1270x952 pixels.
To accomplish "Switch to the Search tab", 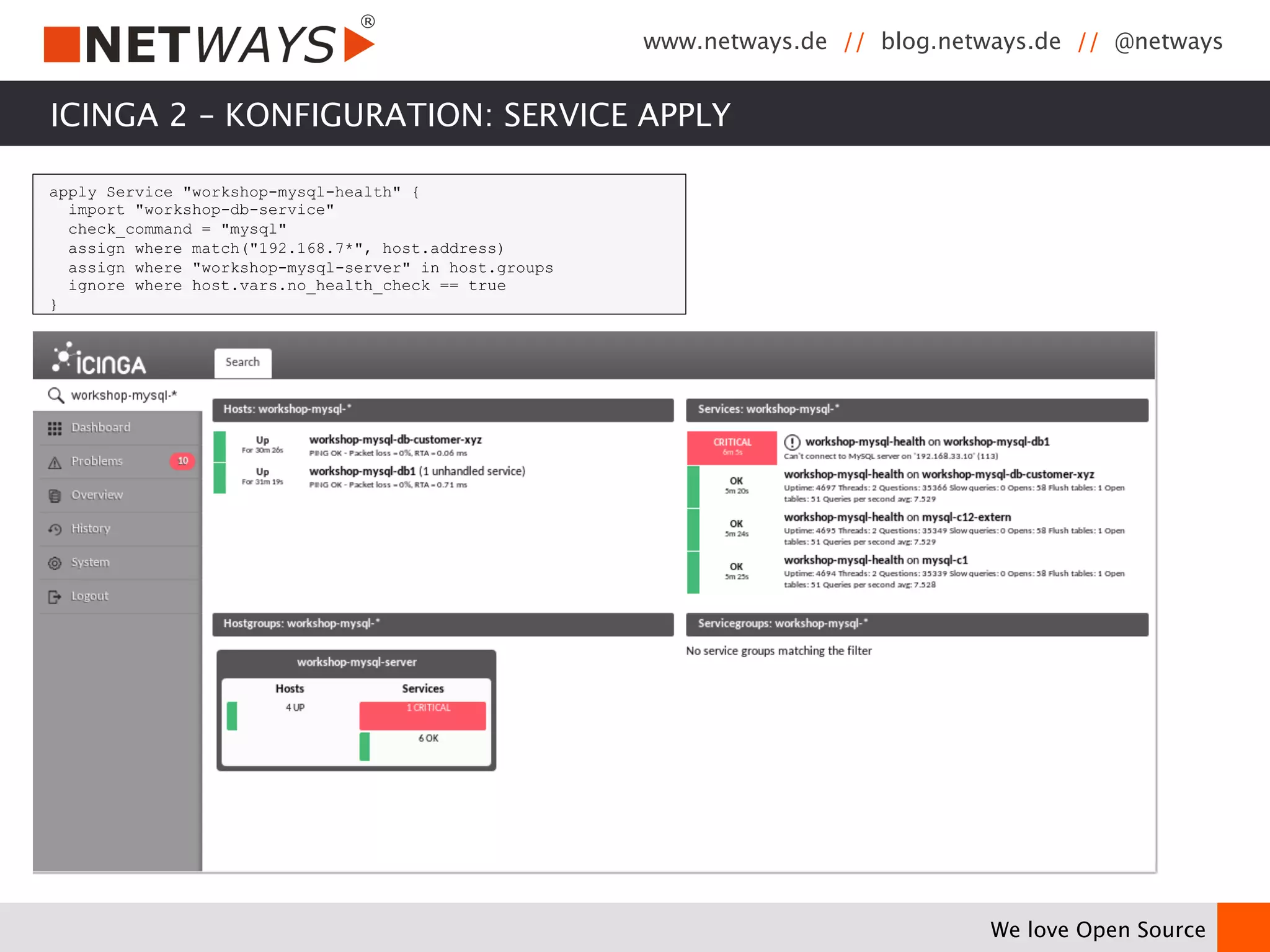I will (242, 363).
